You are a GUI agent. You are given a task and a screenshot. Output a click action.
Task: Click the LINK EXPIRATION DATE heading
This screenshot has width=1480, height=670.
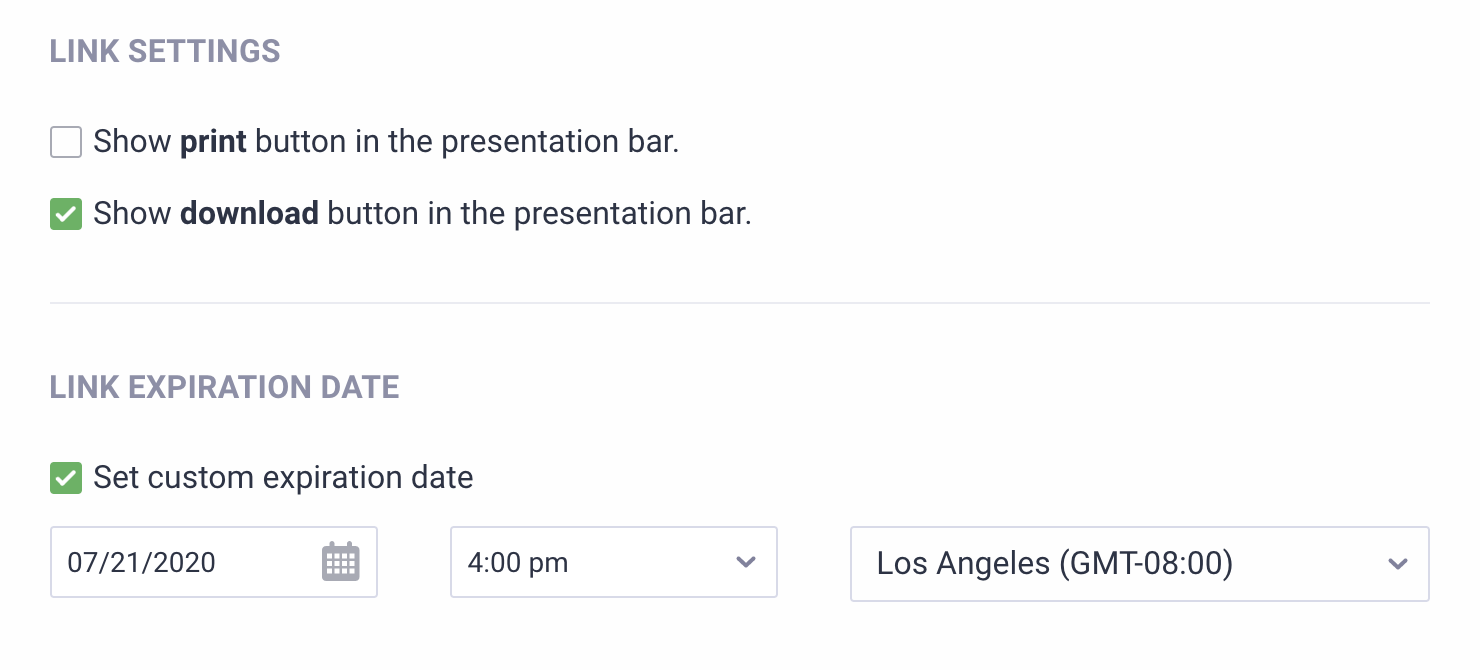coord(225,387)
